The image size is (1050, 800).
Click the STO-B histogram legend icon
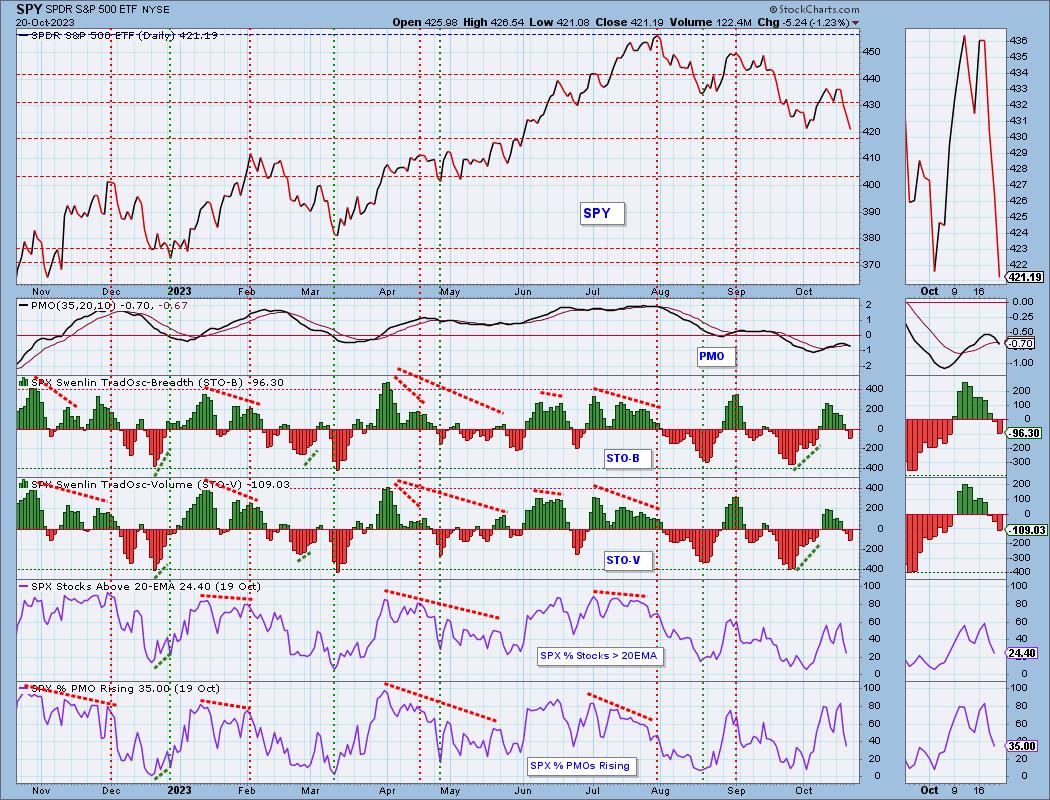click(x=23, y=383)
